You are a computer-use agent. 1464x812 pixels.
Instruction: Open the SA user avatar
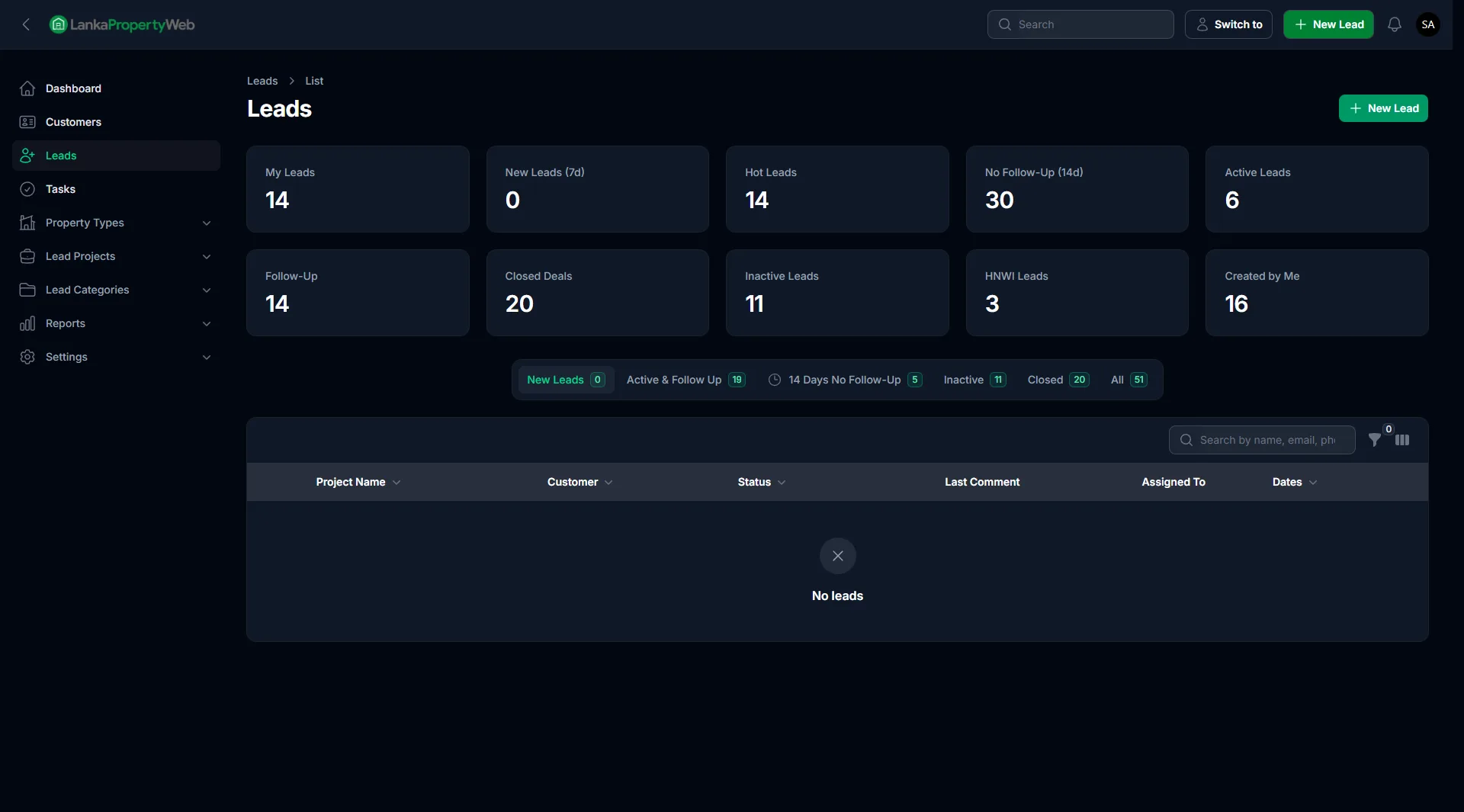pyautogui.click(x=1427, y=24)
